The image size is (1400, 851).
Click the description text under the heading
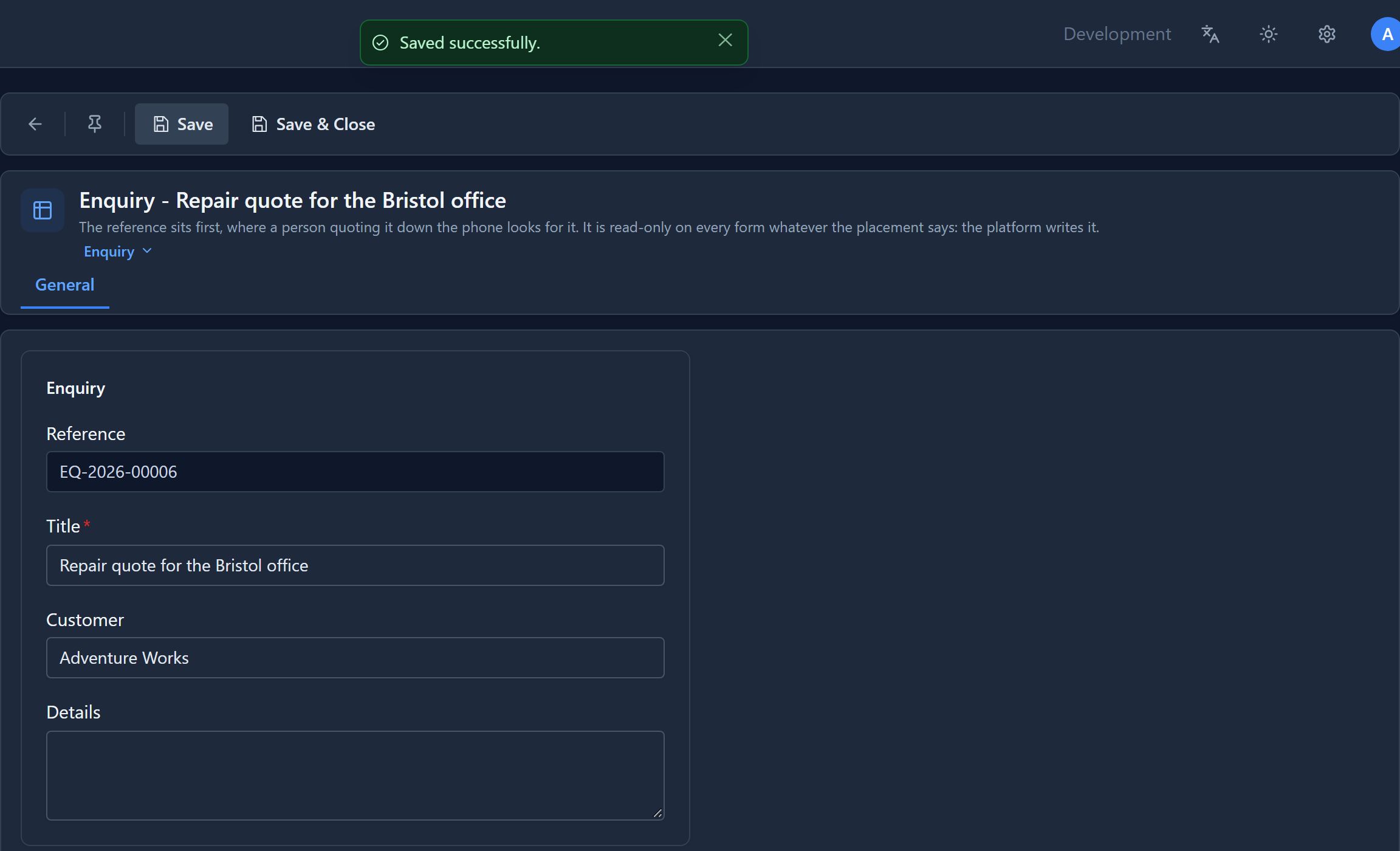(x=589, y=227)
